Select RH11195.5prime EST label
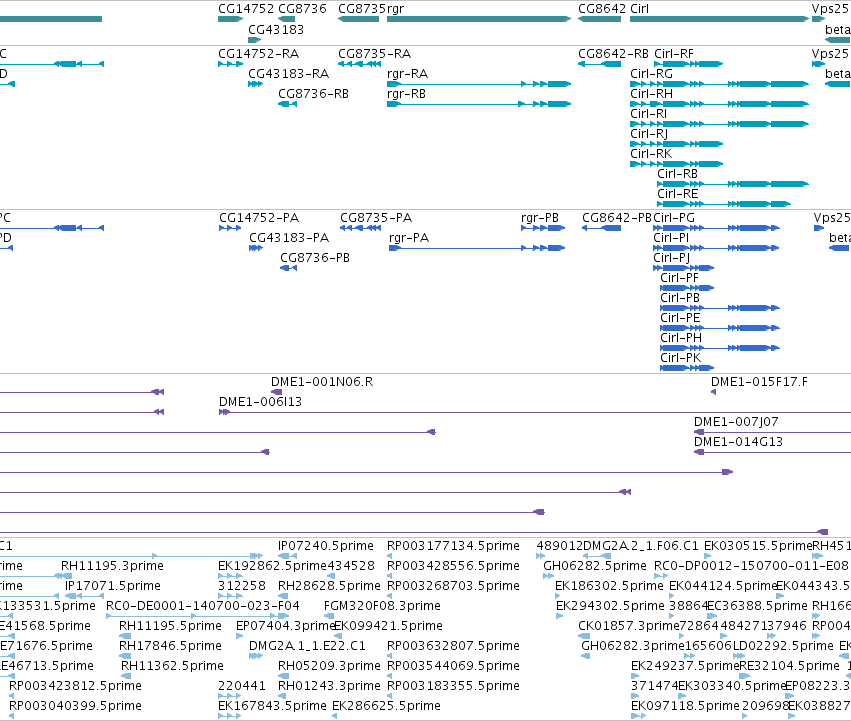 tap(170, 627)
